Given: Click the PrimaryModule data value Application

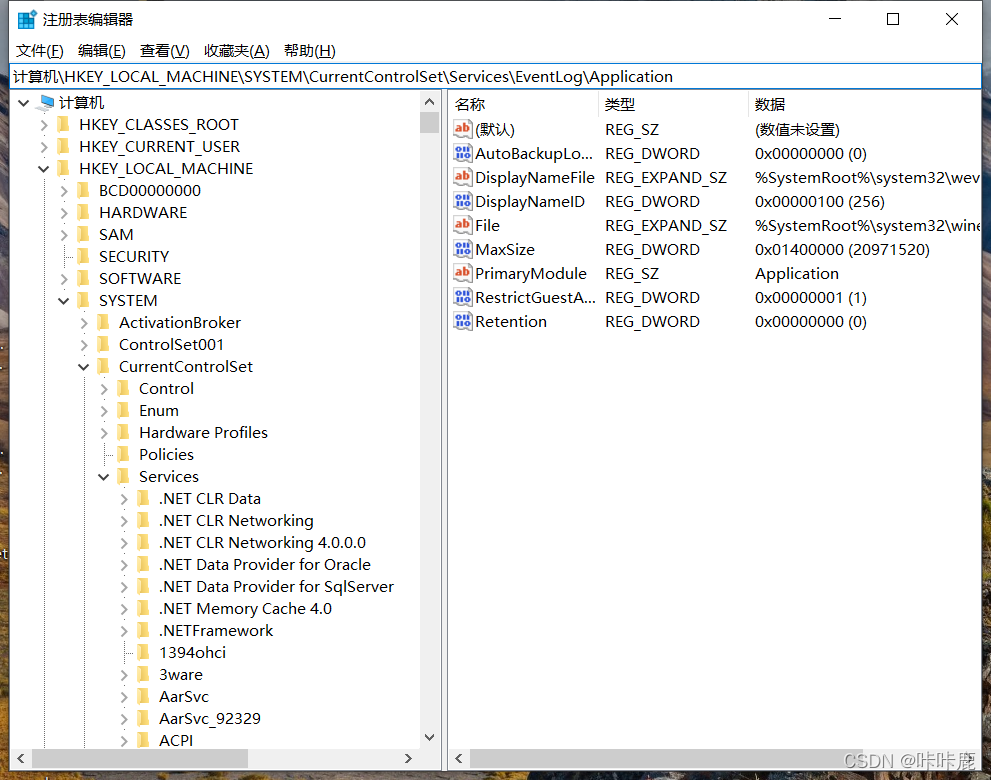Looking at the screenshot, I should pyautogui.click(x=796, y=274).
